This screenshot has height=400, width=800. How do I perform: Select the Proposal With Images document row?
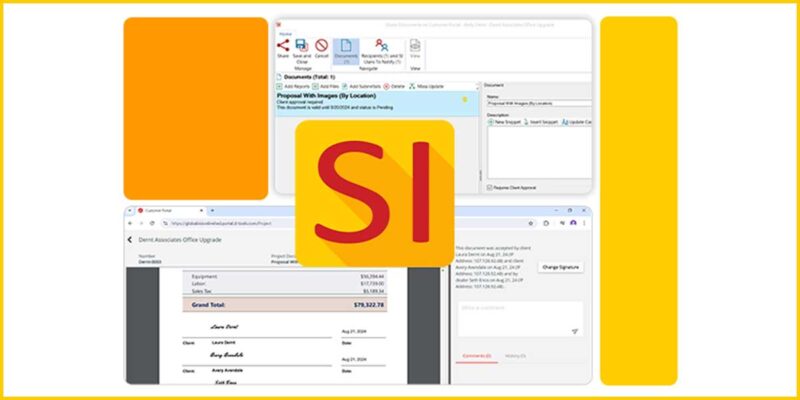click(x=378, y=102)
